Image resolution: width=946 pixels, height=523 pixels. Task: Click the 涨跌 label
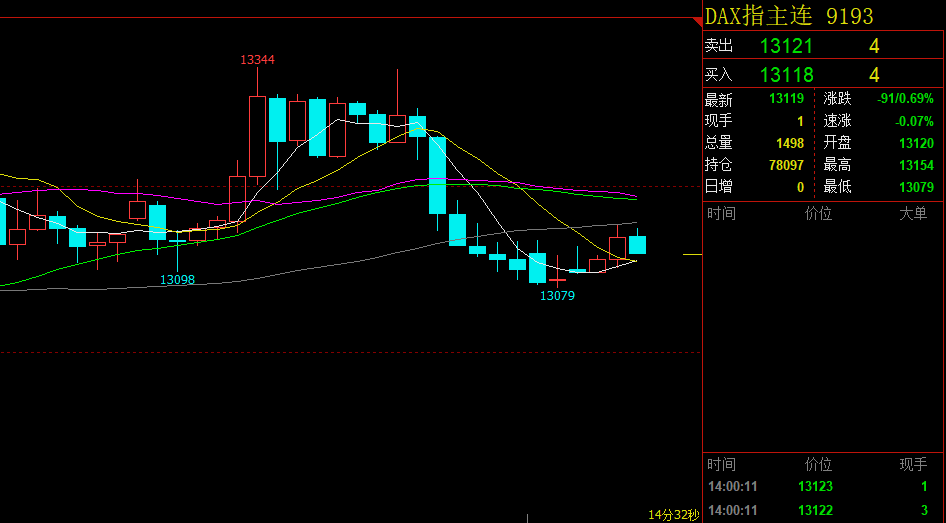tap(837, 99)
